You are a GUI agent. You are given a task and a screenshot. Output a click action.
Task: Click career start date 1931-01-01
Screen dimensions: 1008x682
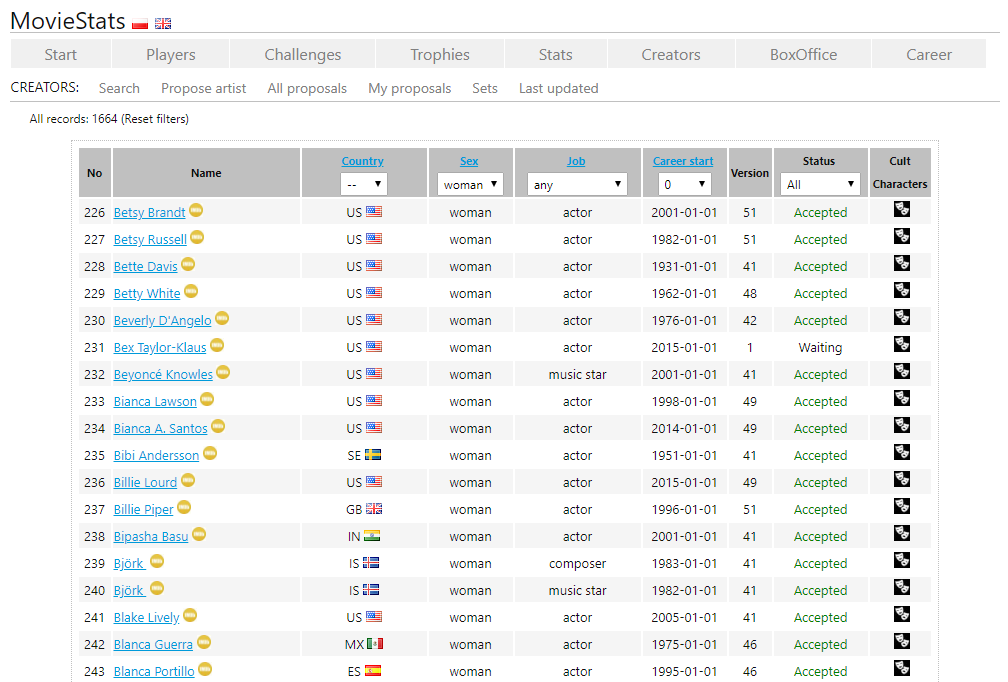point(684,266)
